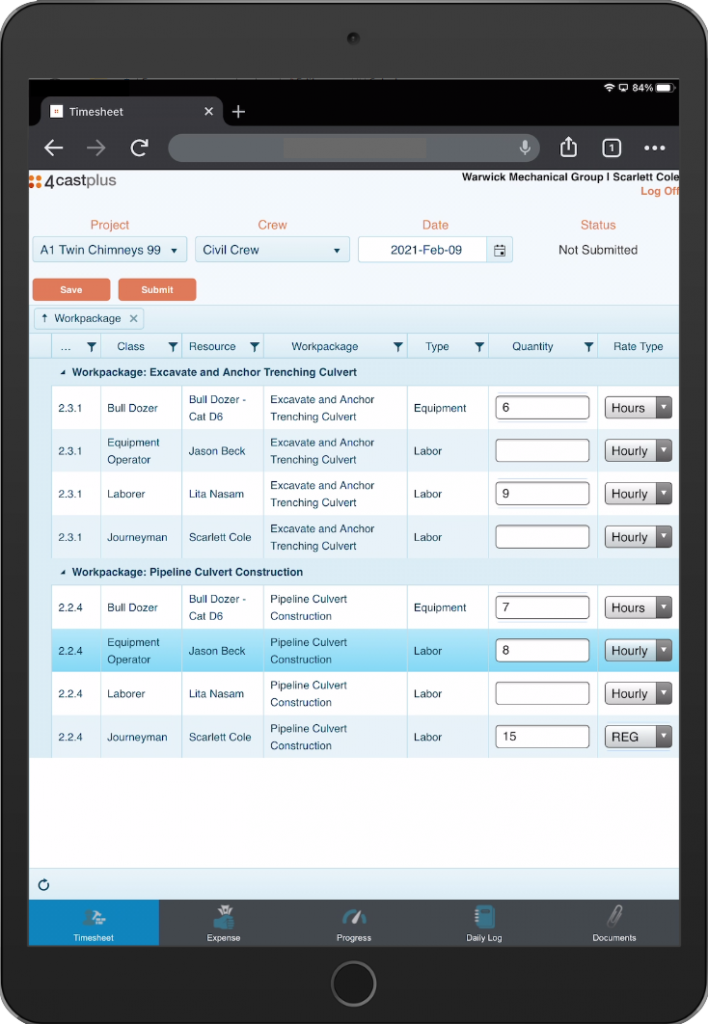Open the date picker calendar icon
The image size is (708, 1024).
[x=500, y=250]
